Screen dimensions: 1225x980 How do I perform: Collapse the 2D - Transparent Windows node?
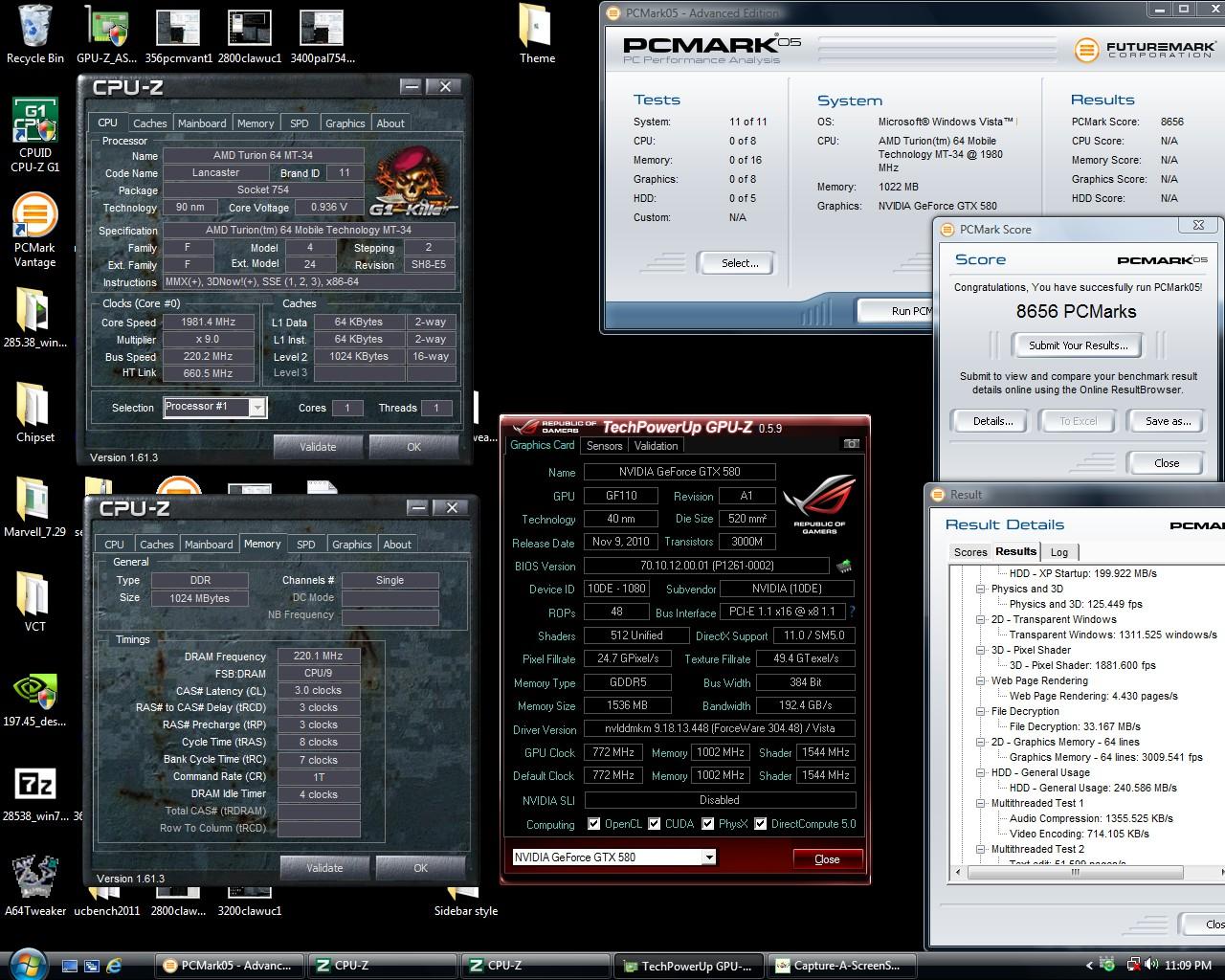(x=981, y=619)
